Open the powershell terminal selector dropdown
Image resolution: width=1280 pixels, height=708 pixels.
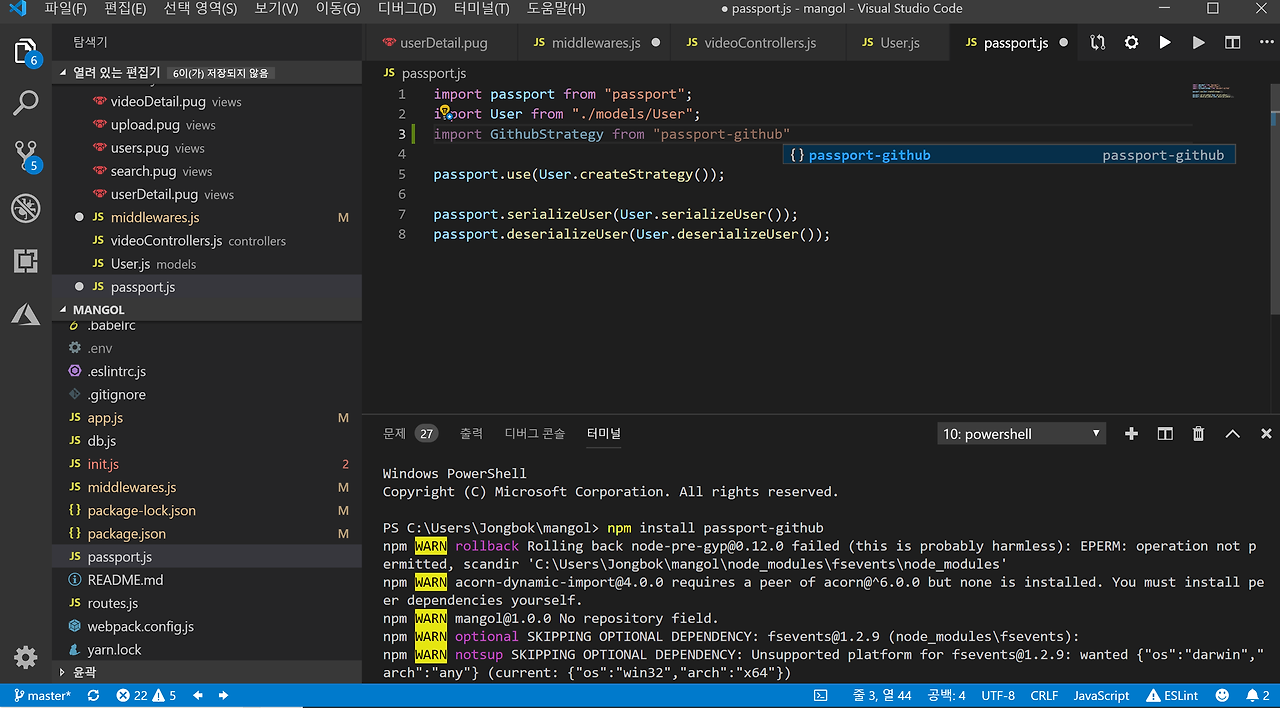click(1021, 434)
